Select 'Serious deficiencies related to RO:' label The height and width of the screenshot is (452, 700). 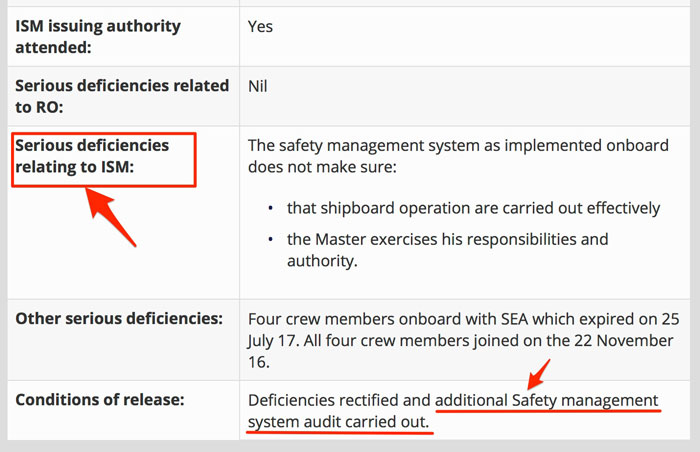click(122, 97)
